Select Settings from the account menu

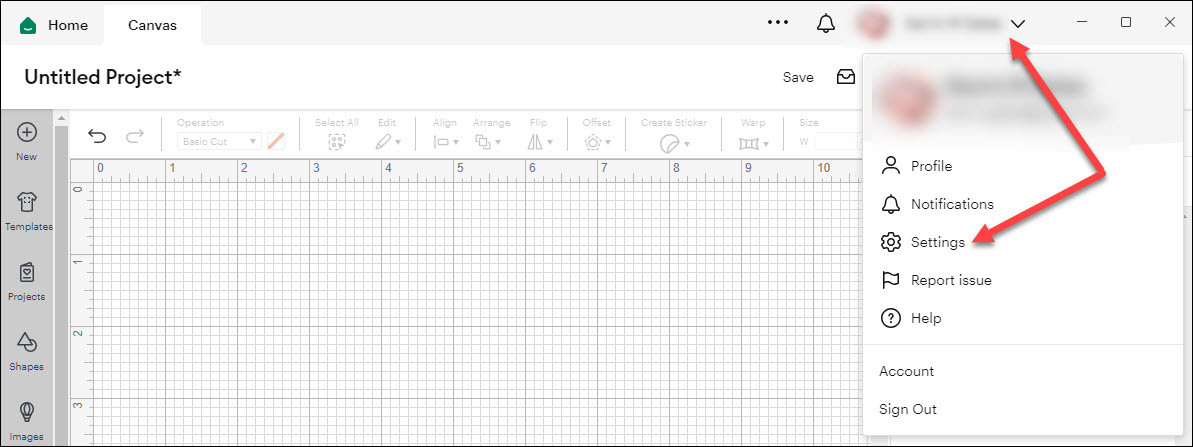pyautogui.click(x=937, y=242)
